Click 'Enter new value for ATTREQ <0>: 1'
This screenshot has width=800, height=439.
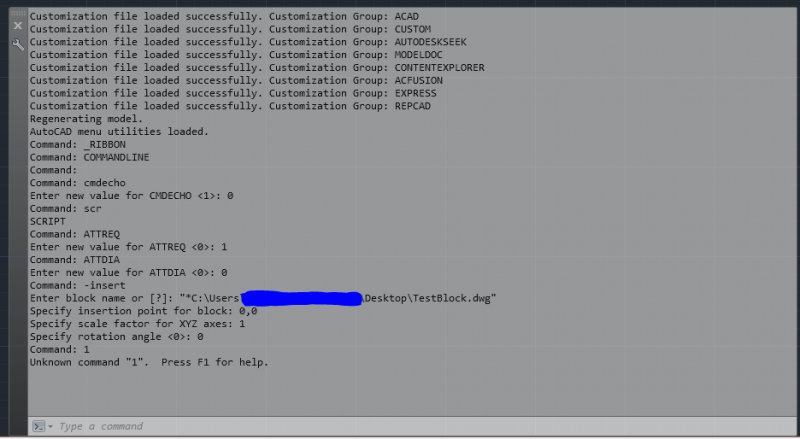point(129,247)
